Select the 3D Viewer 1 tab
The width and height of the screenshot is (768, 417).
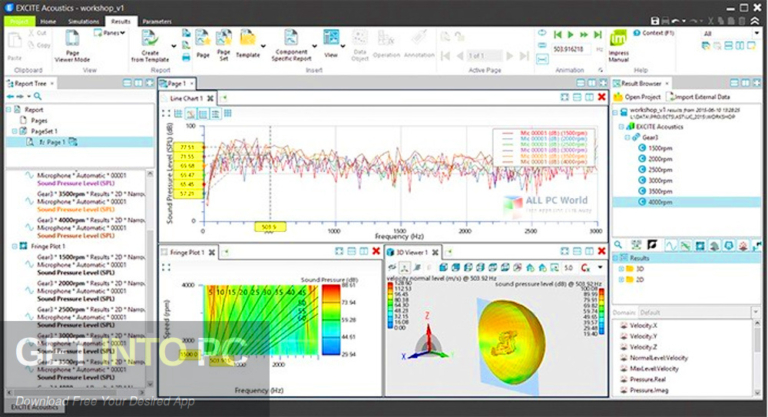pyautogui.click(x=411, y=252)
